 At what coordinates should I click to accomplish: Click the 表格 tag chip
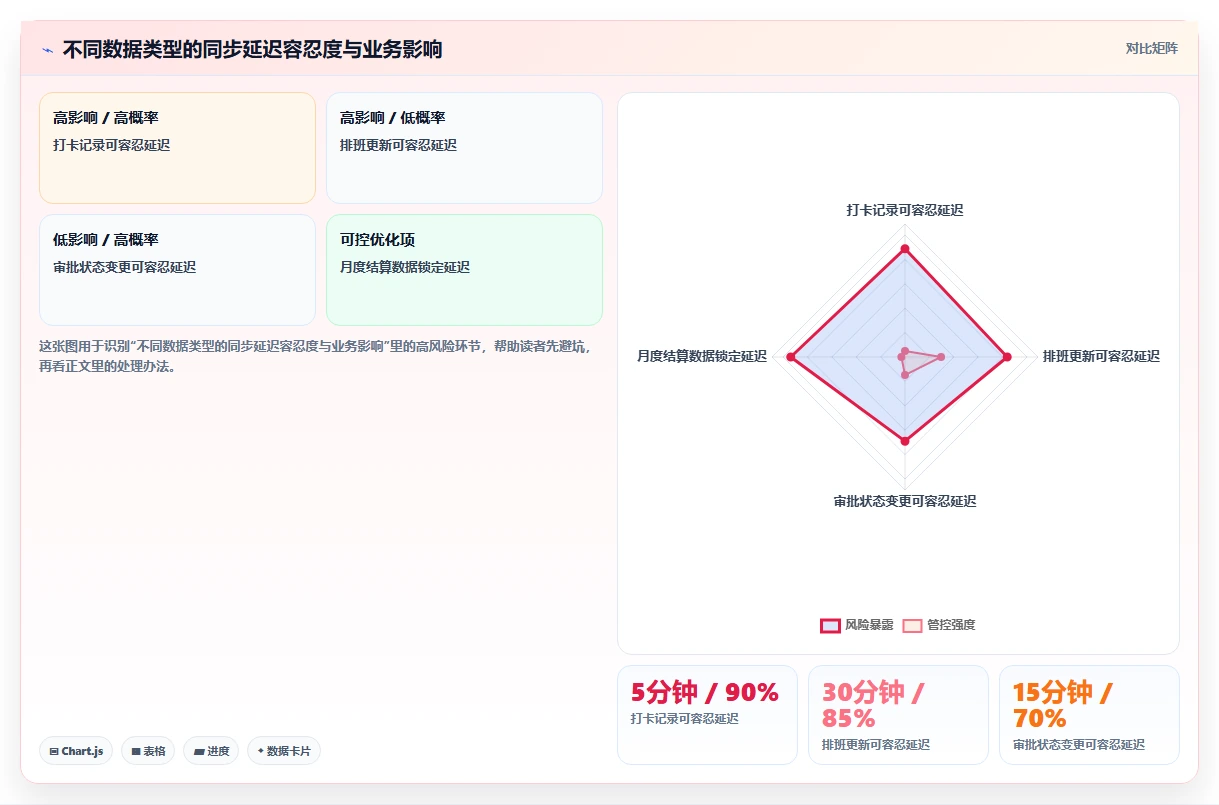click(x=148, y=751)
